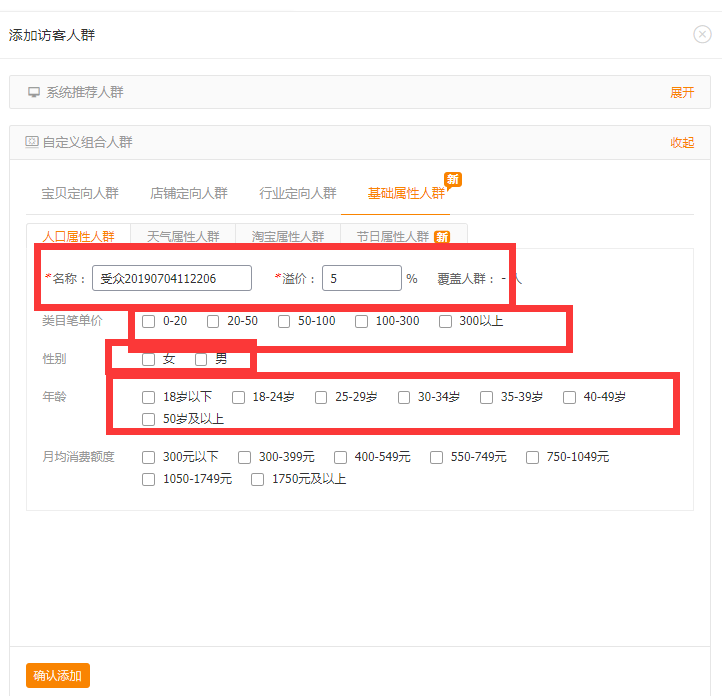This screenshot has height=696, width=722.
Task: Check the 1750元及以上 checkbox
Action: click(258, 479)
